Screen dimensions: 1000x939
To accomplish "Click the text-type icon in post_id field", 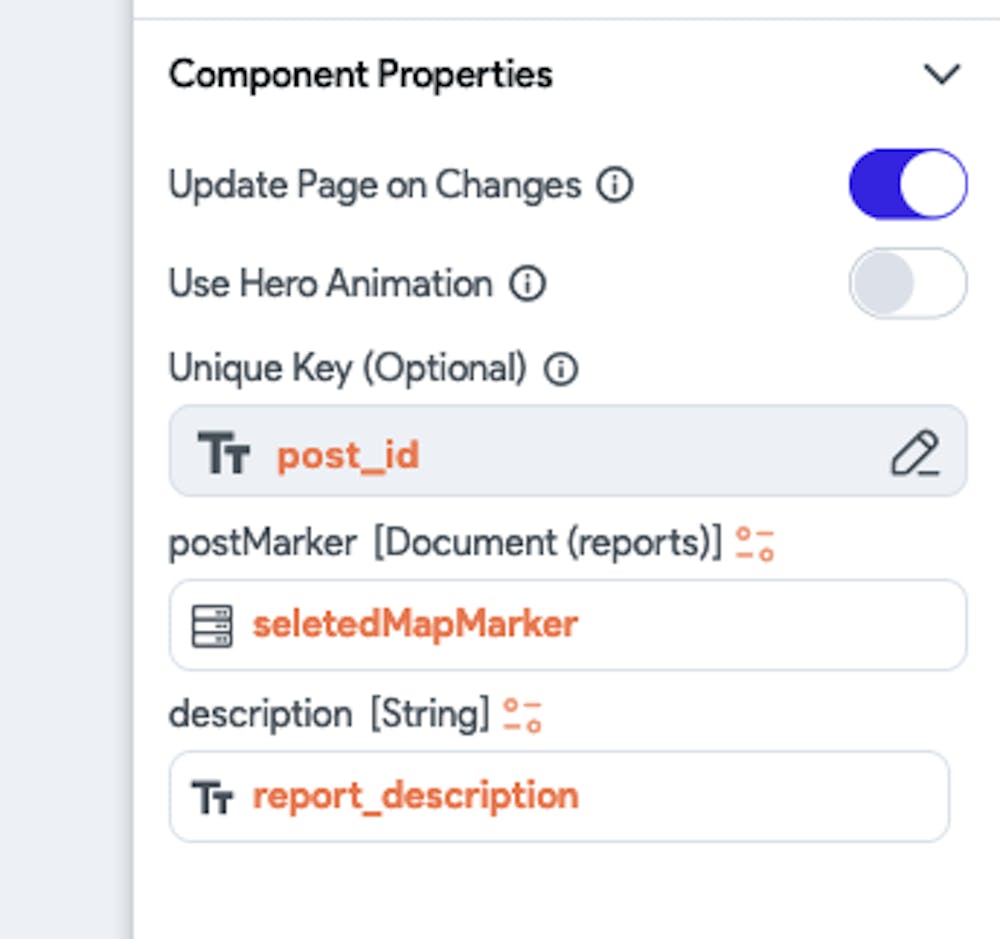I will click(224, 455).
